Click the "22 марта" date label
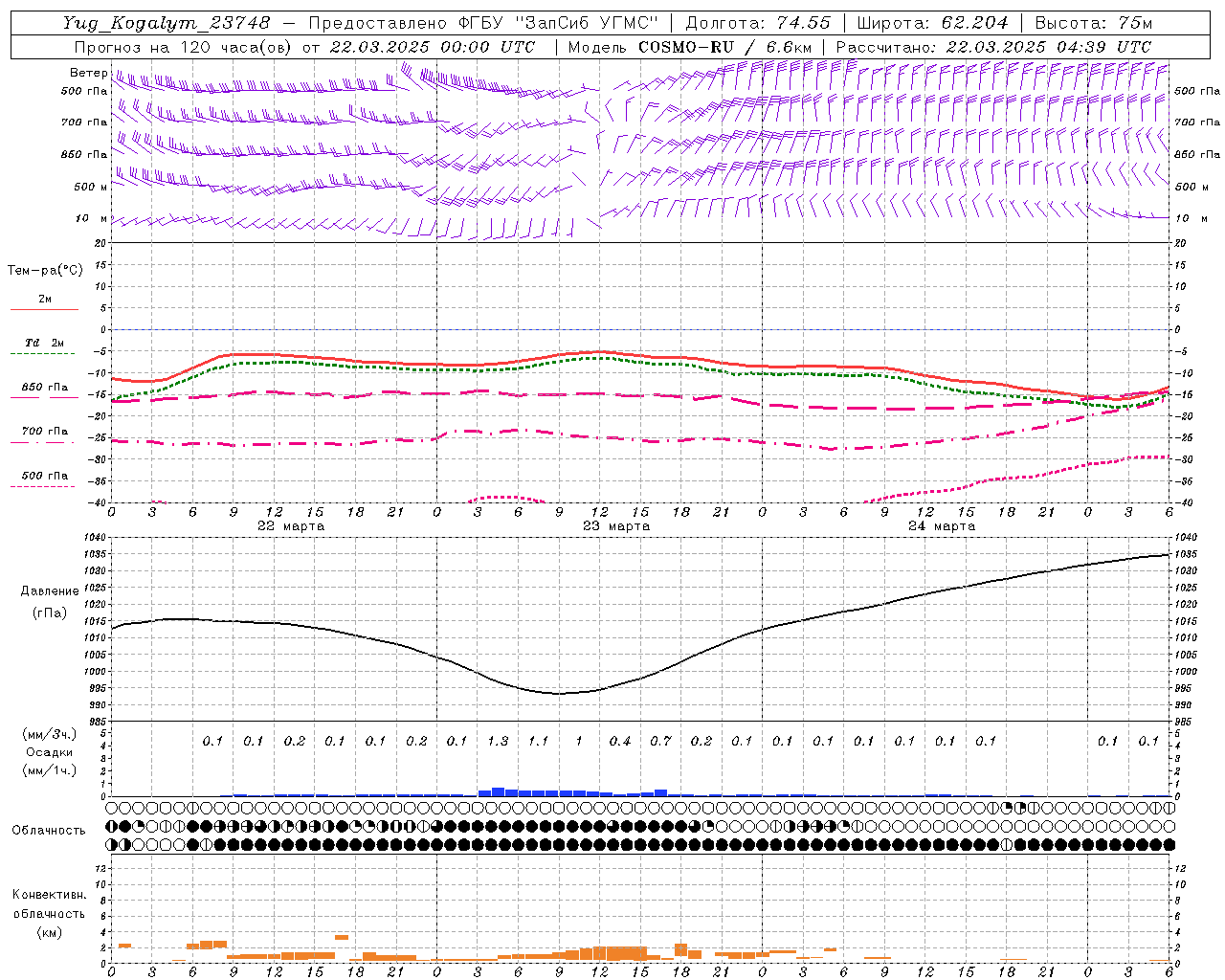1225x980 pixels. click(291, 526)
